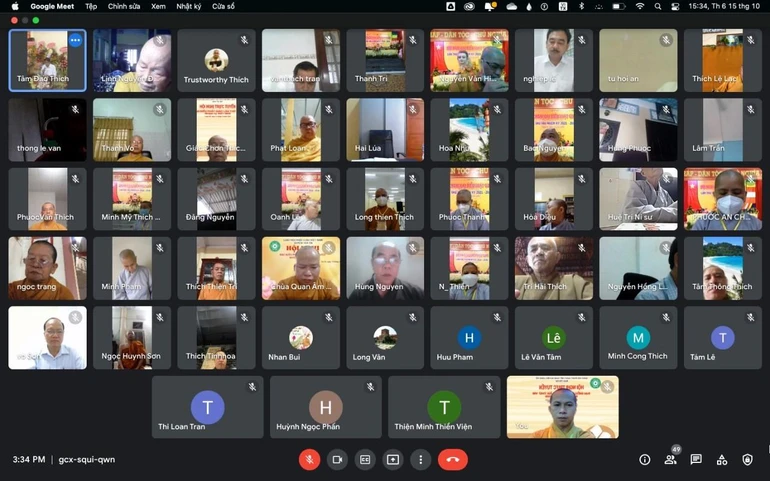Viewport: 770px width, 481px height.
Task: Select Thí Loan Tran participant tile
Action: tap(208, 407)
